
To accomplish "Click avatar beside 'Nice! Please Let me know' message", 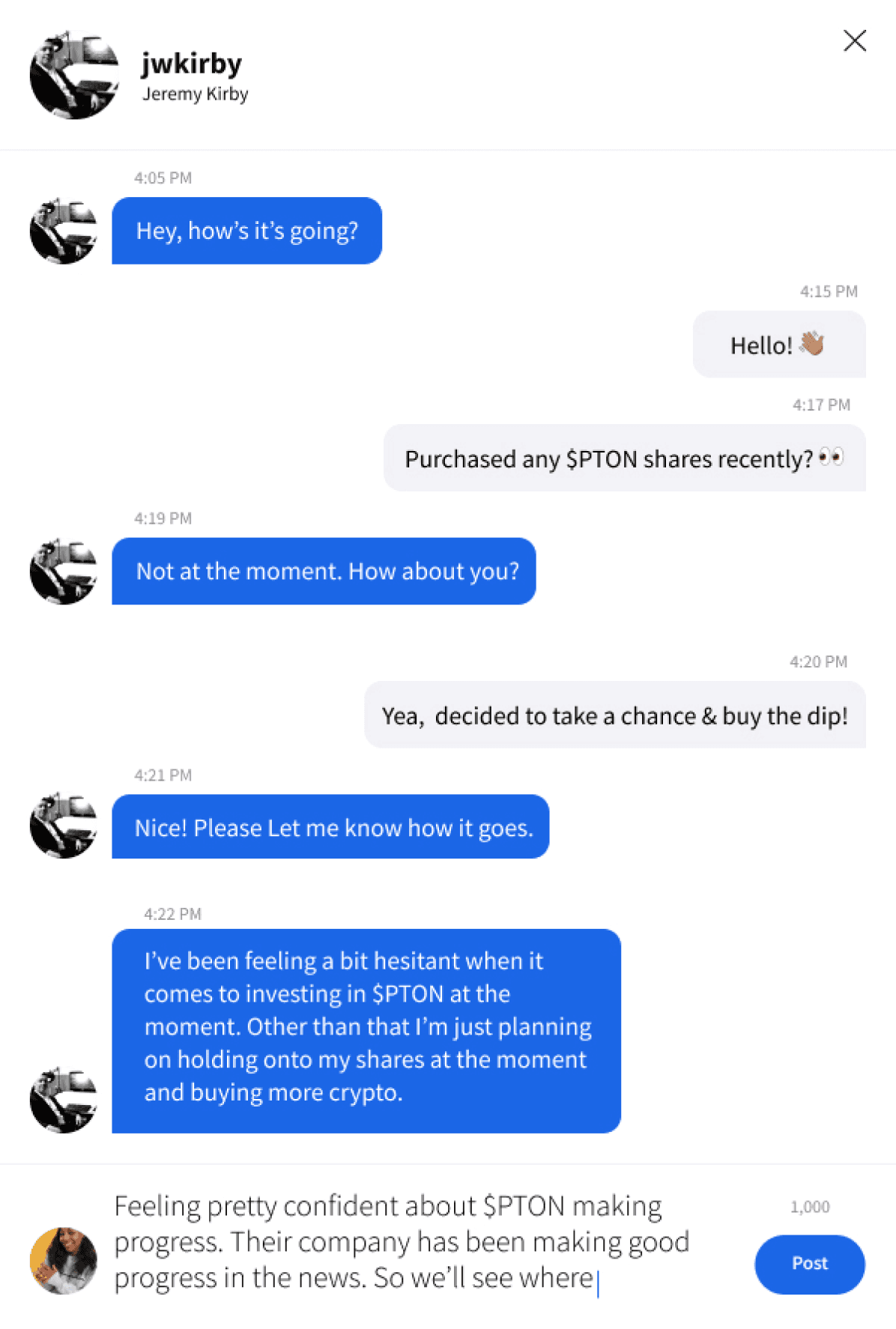I will (x=64, y=826).
